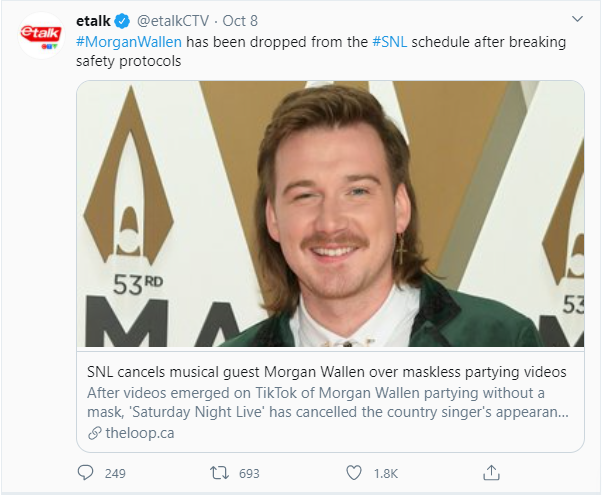This screenshot has height=495, width=602.
Task: Open Morgan Wallen article photo
Action: (330, 215)
